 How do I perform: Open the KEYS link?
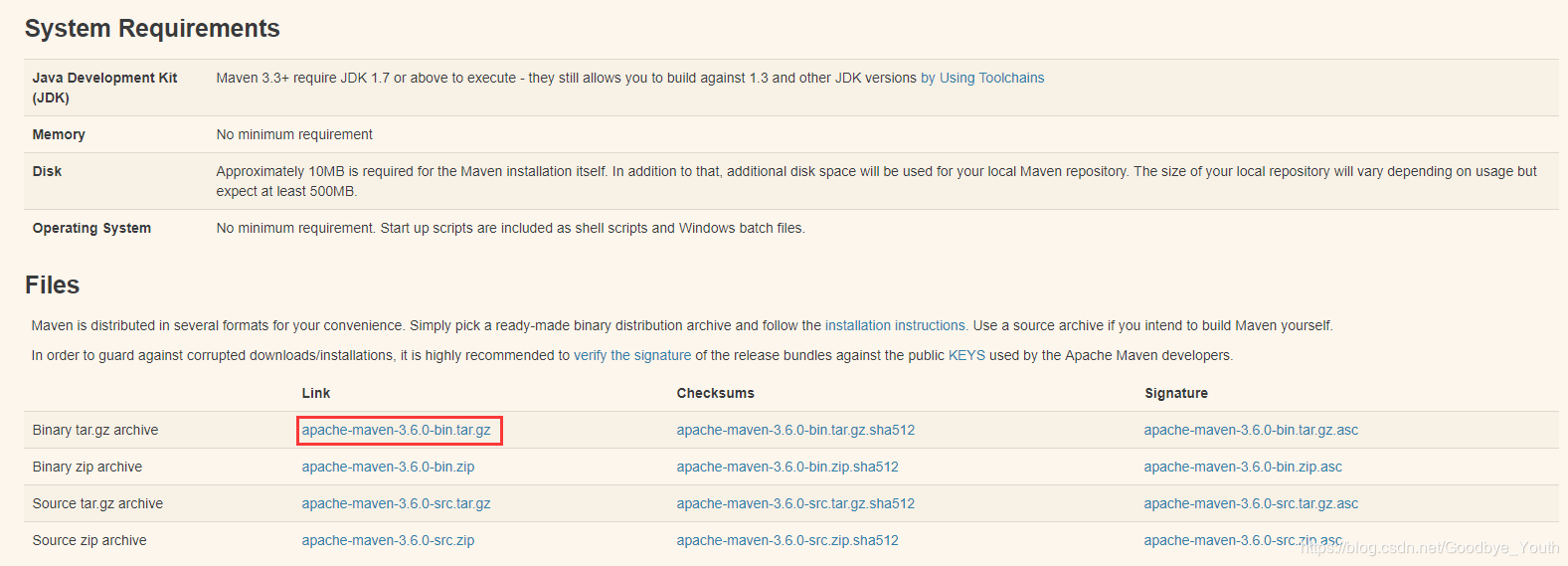[966, 355]
